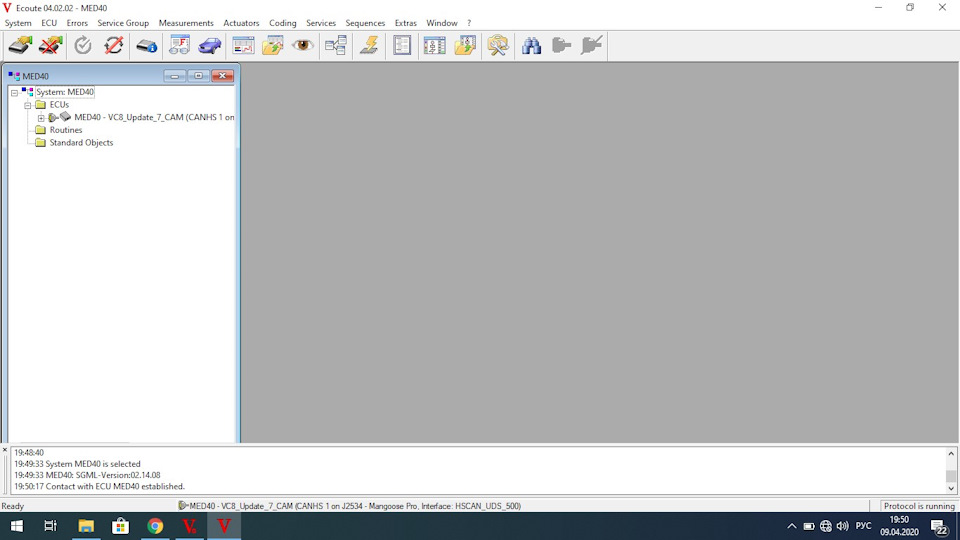
Task: Open the measurement chart window icon
Action: (x=243, y=45)
